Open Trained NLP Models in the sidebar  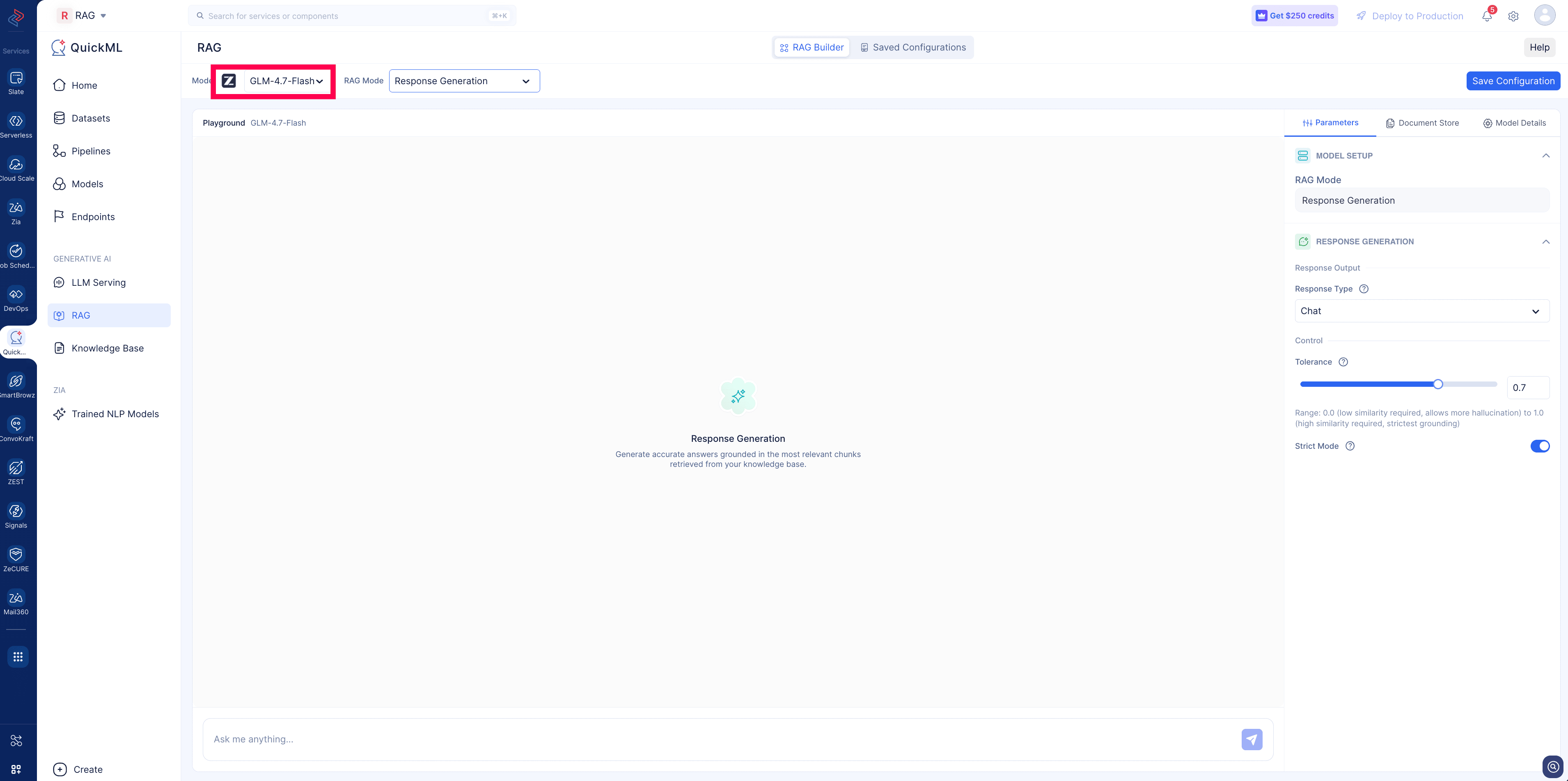pos(109,414)
